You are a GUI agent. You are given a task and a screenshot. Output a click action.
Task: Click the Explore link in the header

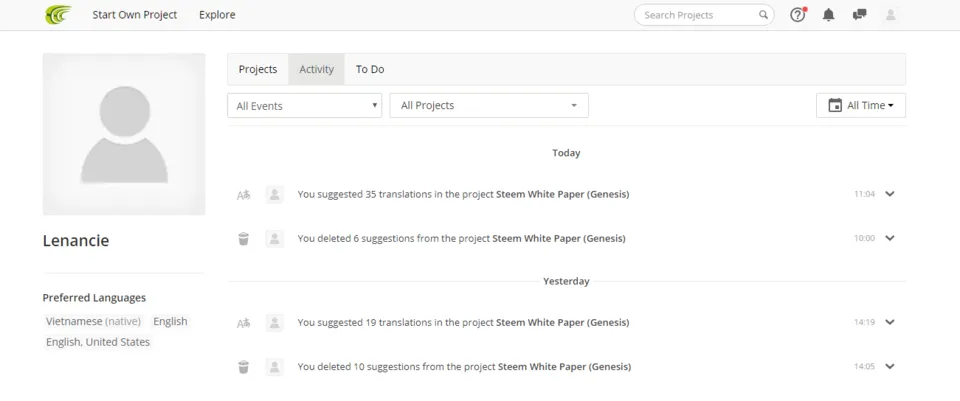pyautogui.click(x=217, y=15)
